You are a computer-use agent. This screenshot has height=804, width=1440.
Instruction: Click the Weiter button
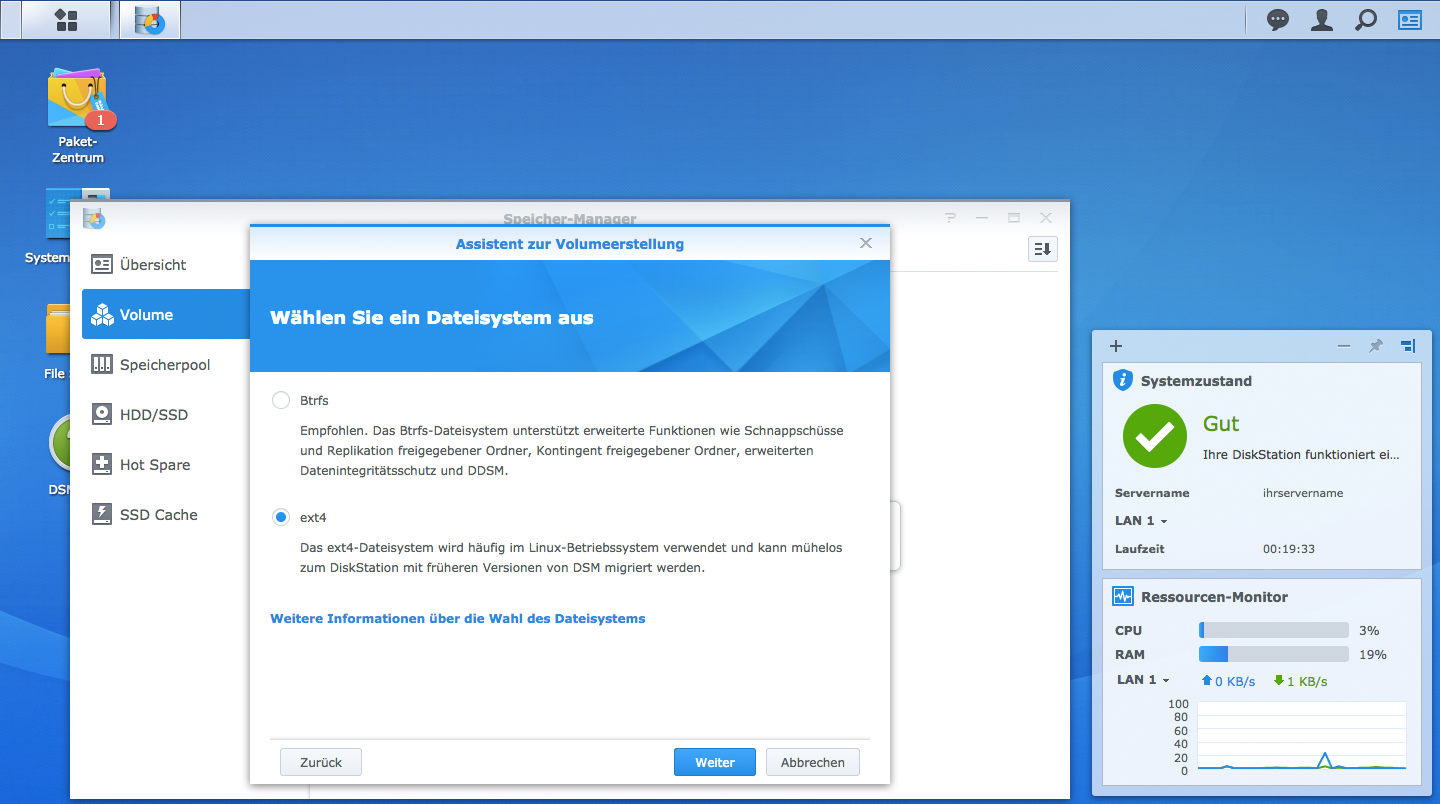pos(715,762)
